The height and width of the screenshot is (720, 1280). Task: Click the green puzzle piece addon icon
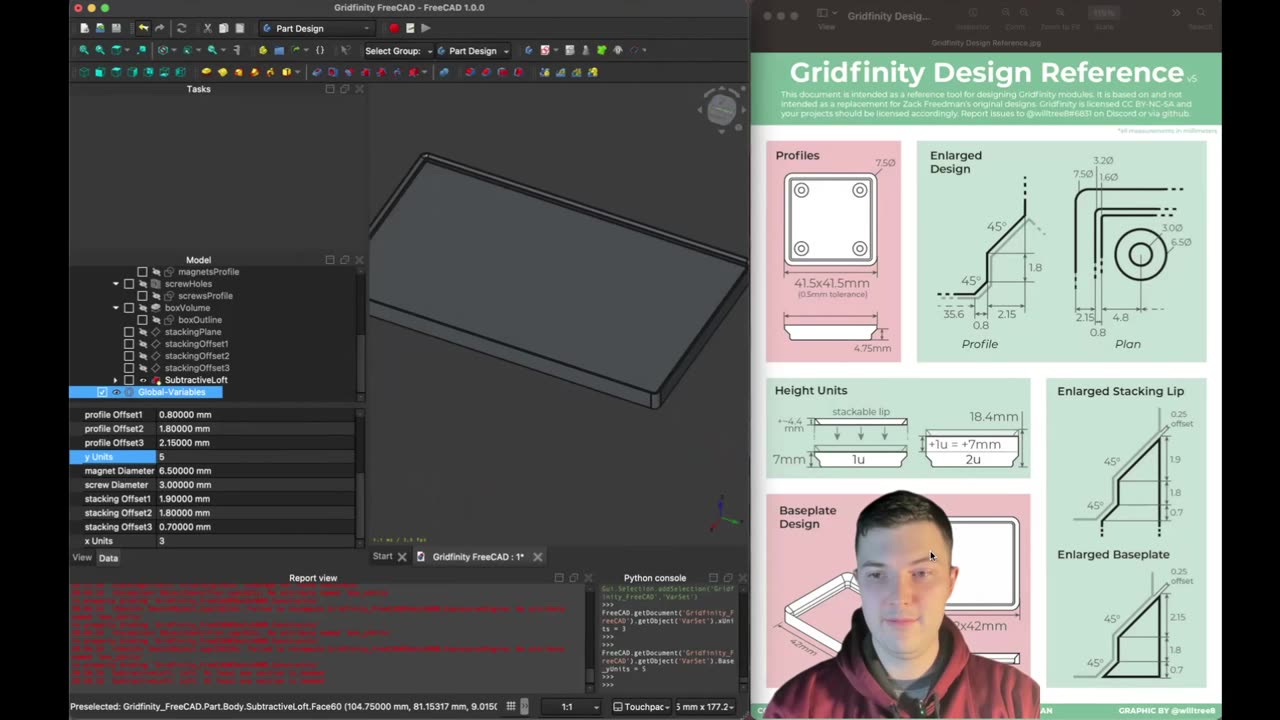pyautogui.click(x=602, y=50)
